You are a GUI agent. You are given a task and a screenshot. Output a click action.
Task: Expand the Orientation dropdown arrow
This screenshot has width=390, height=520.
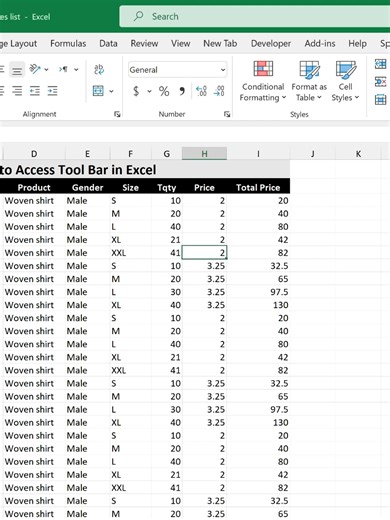46,70
